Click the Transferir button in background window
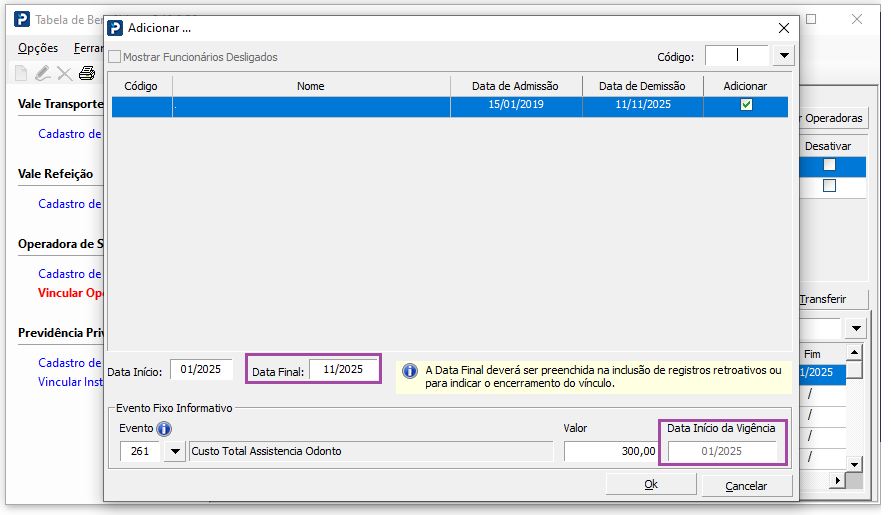The image size is (891, 515). (834, 299)
